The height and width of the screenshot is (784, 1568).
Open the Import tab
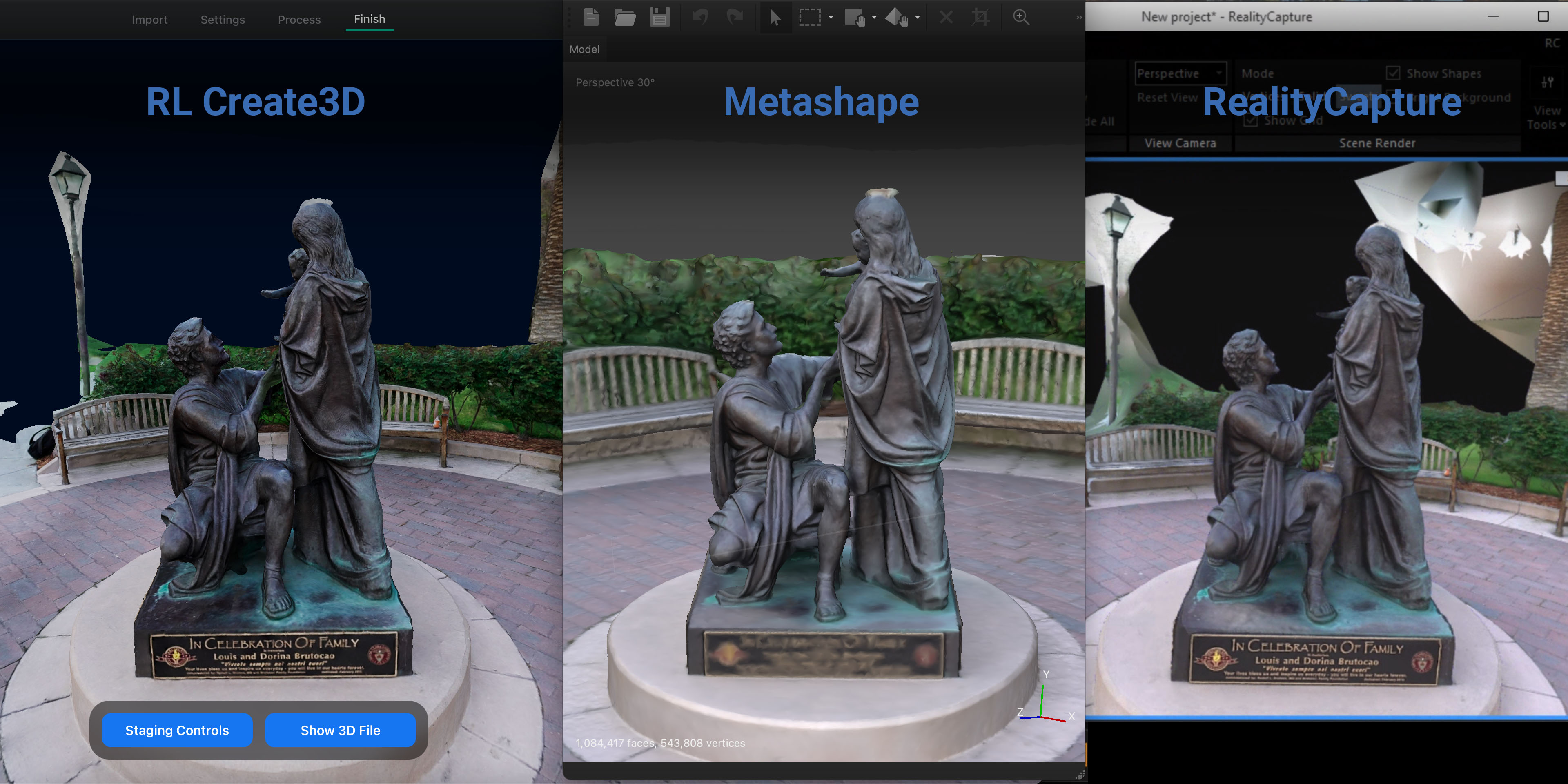coord(150,20)
